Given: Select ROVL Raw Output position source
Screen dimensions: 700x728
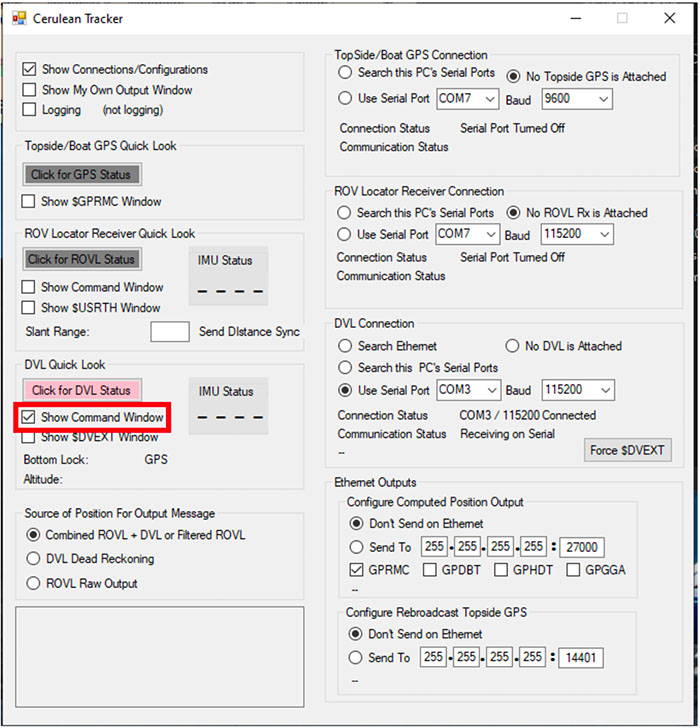Looking at the screenshot, I should tap(33, 583).
